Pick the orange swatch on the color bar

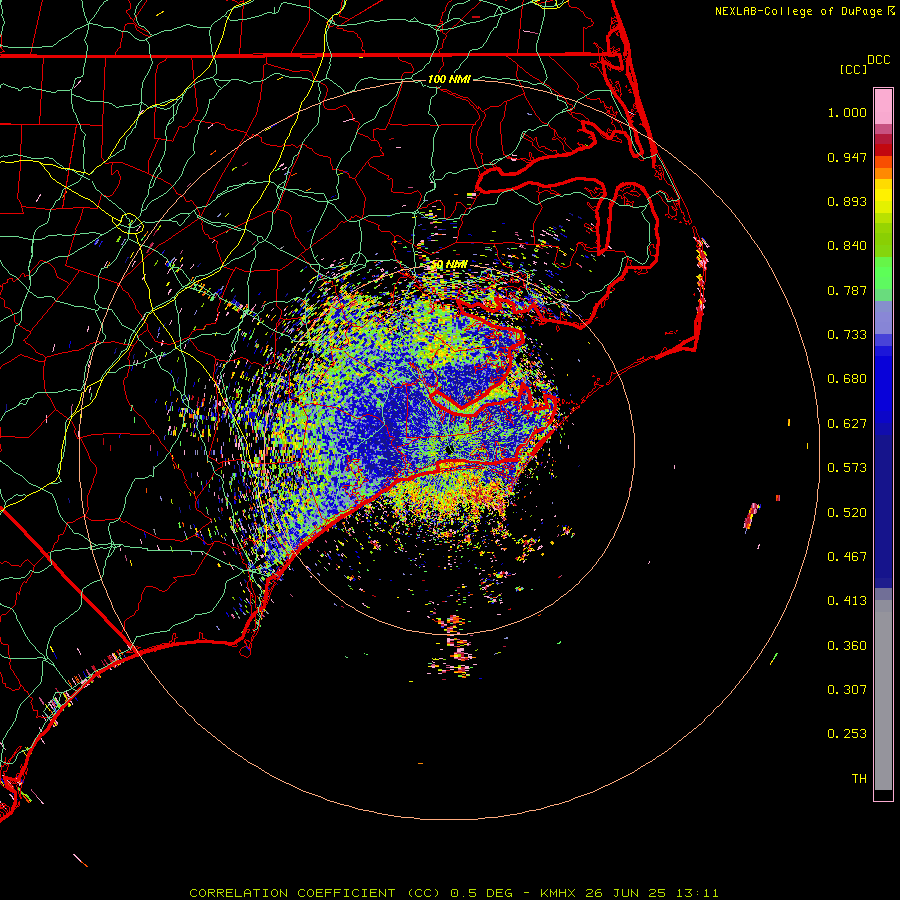(x=883, y=173)
